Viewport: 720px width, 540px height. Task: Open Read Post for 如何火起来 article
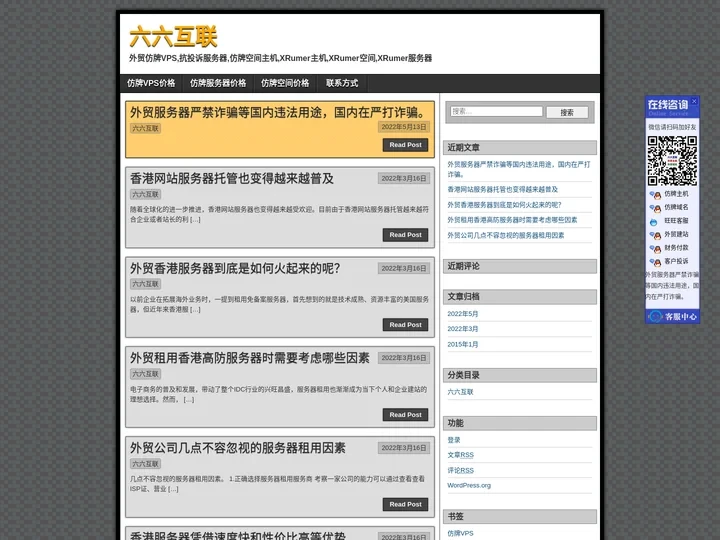(405, 325)
